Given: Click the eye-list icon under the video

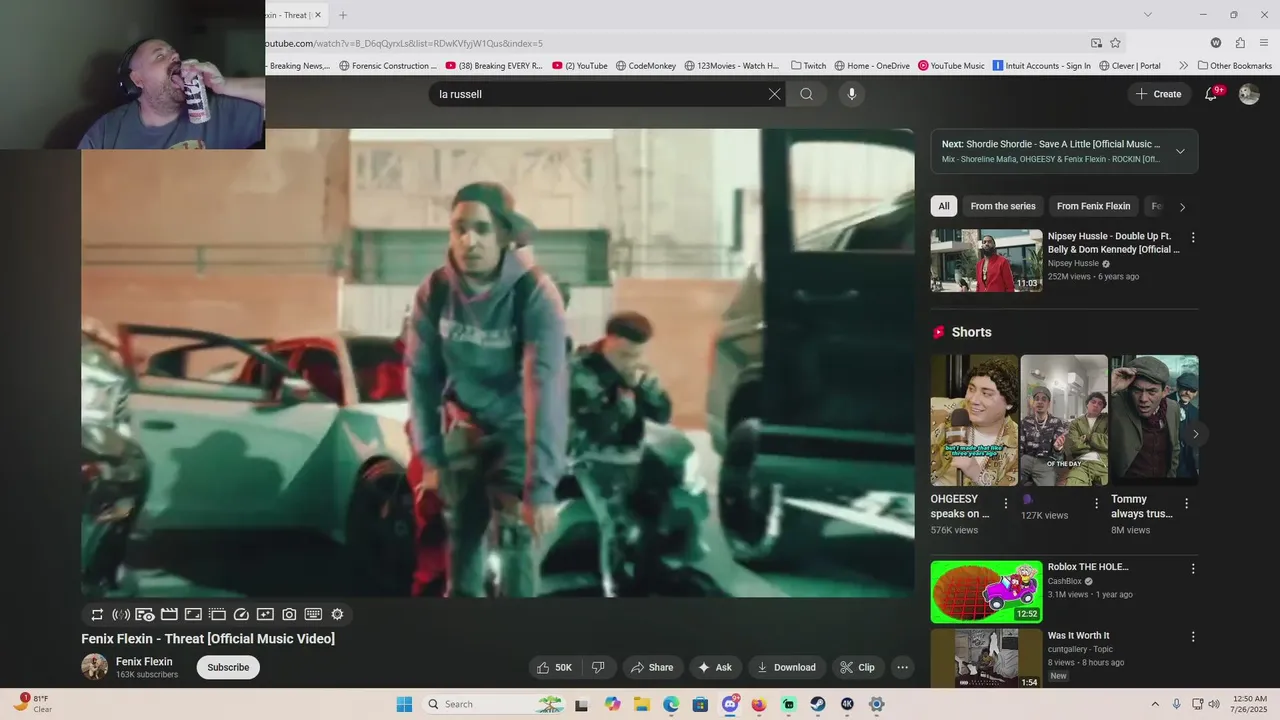Looking at the screenshot, I should (x=145, y=615).
